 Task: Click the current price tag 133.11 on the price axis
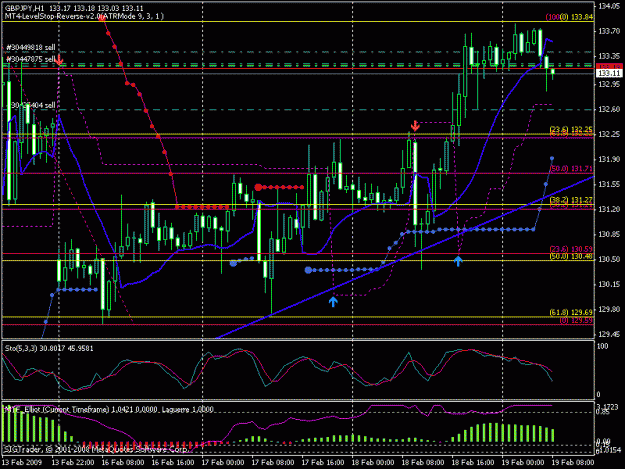click(x=609, y=73)
